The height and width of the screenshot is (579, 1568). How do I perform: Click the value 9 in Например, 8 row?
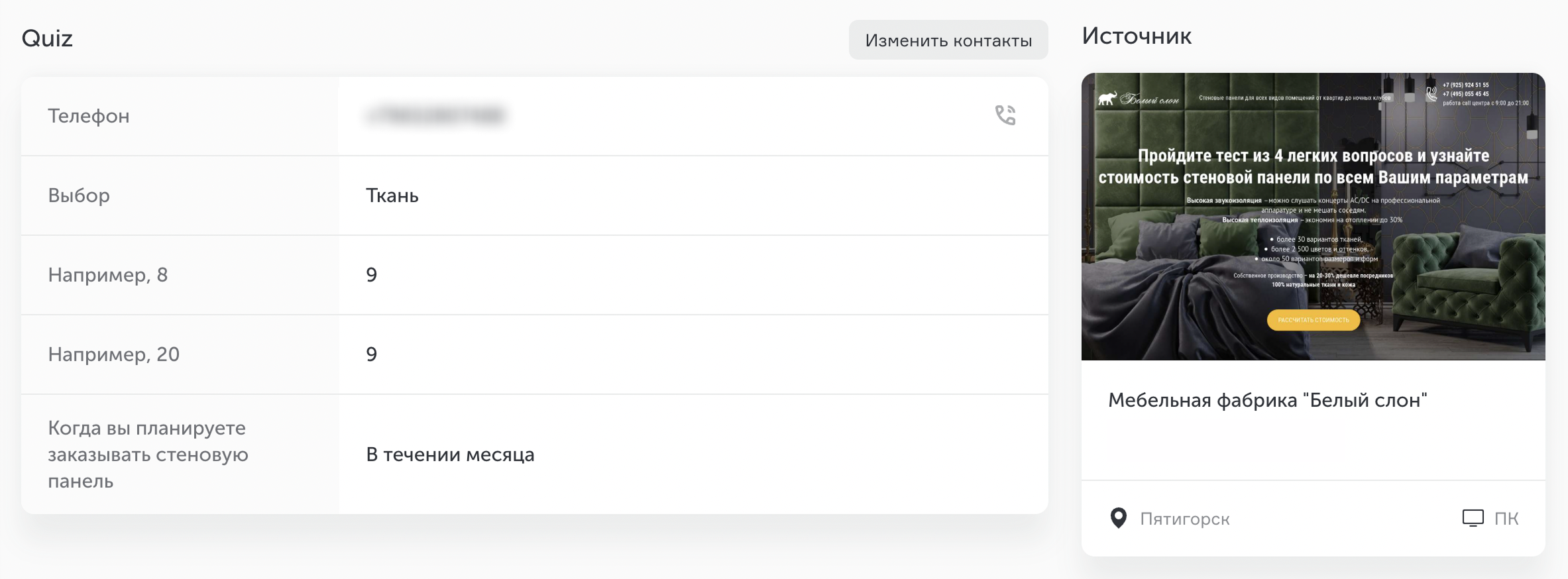pos(372,275)
